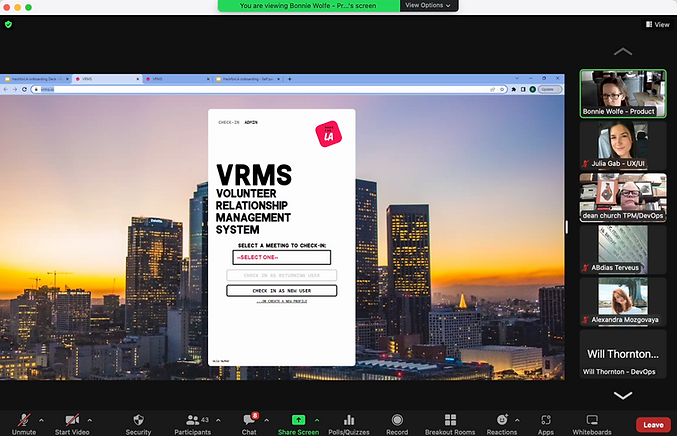677x436 pixels.
Task: Select ABdias Terveus's video thumbnail
Action: click(x=623, y=250)
